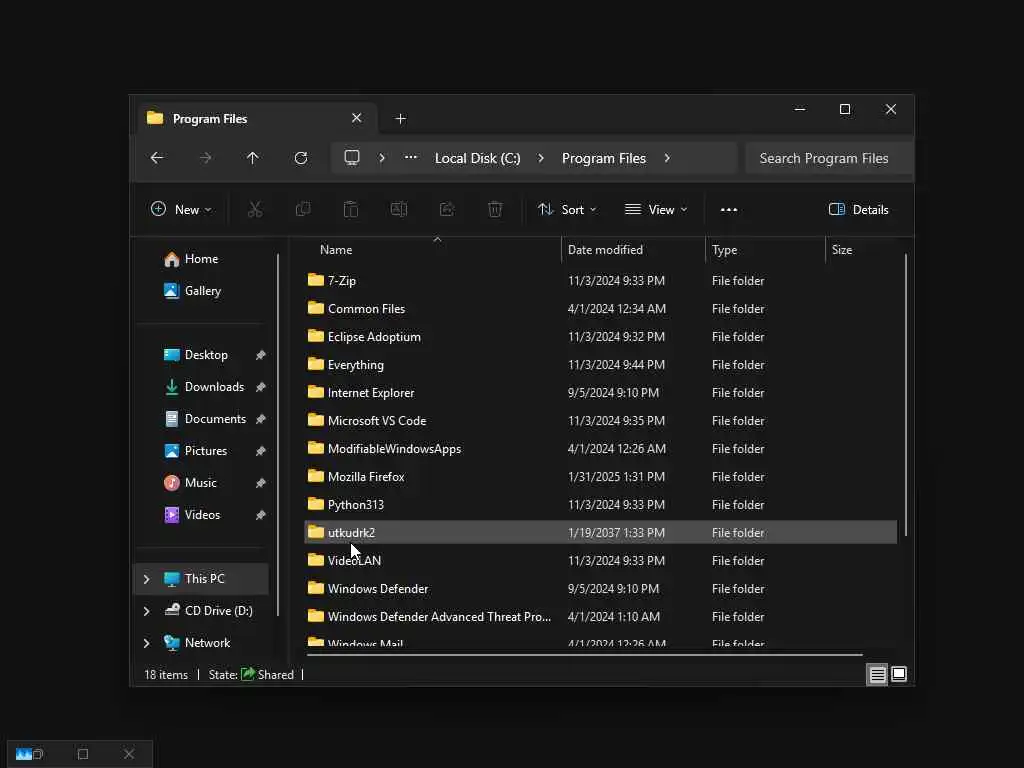Image resolution: width=1024 pixels, height=768 pixels.
Task: Select the Everything folder
Action: coord(600,364)
